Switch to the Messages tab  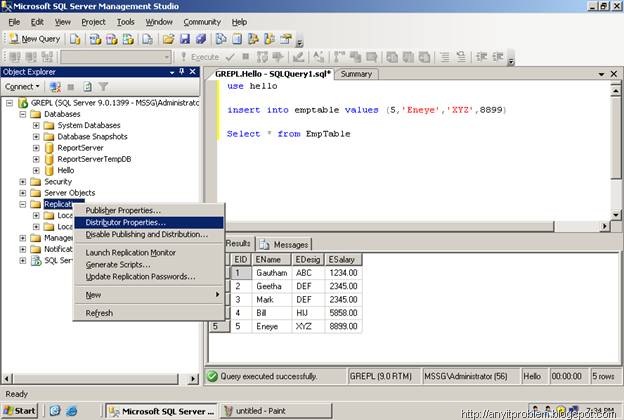[x=285, y=244]
